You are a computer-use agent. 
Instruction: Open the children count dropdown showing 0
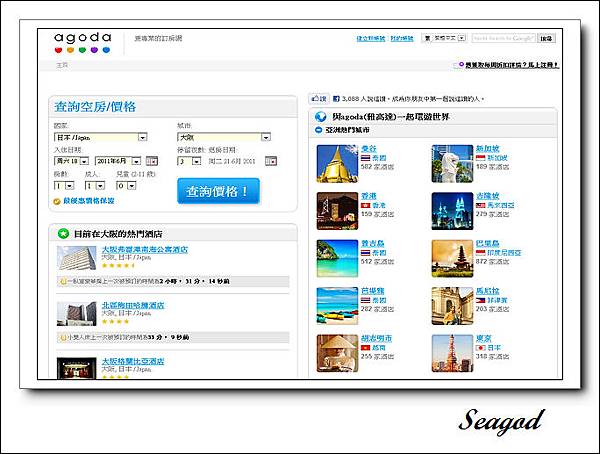click(x=126, y=186)
